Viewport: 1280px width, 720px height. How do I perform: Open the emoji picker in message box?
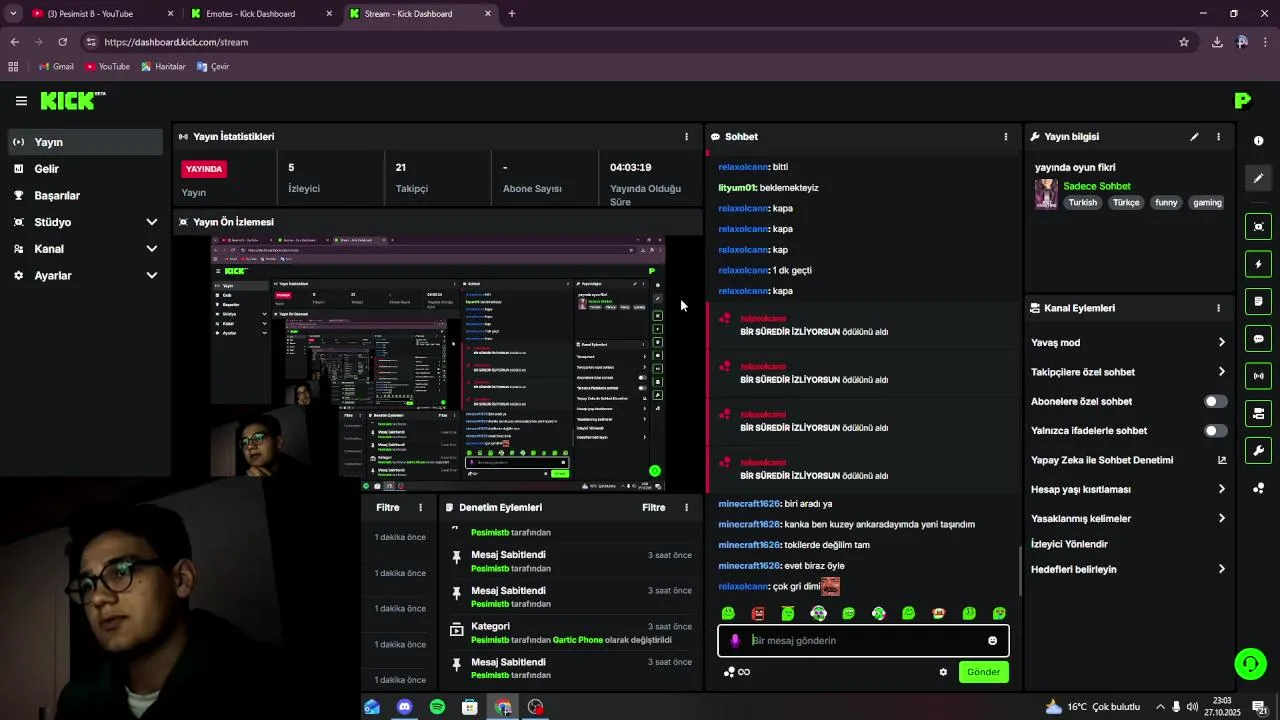pos(992,641)
